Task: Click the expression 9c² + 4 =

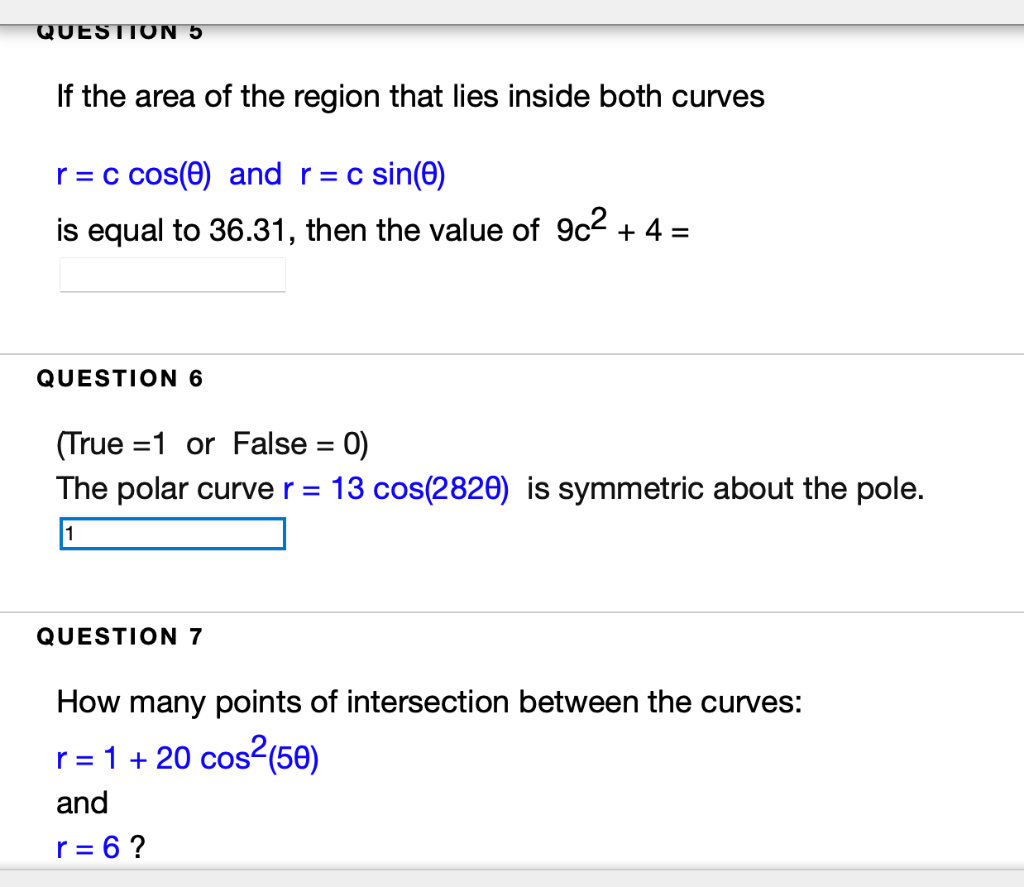Action: [622, 225]
